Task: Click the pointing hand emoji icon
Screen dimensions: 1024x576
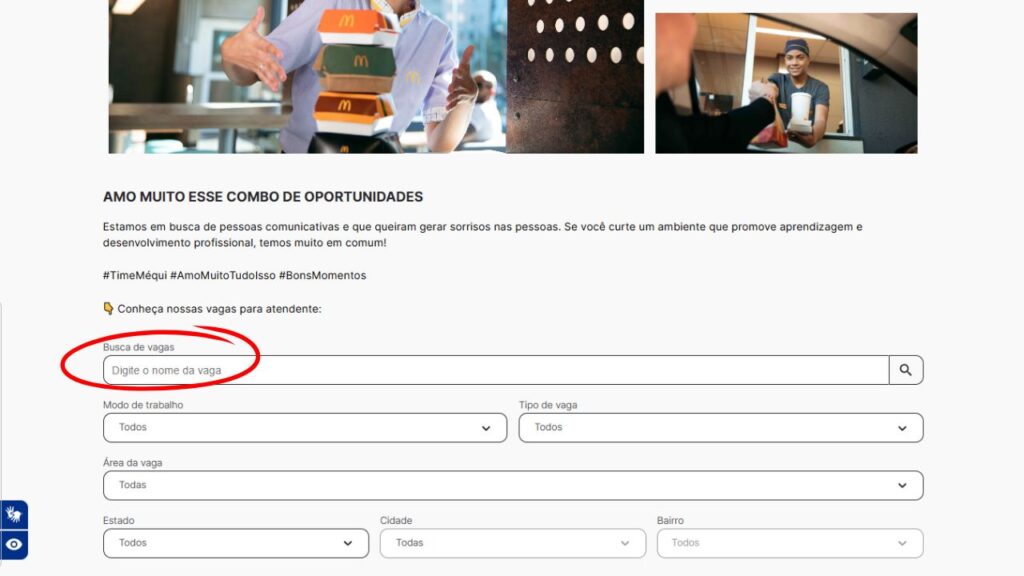Action: (x=108, y=308)
